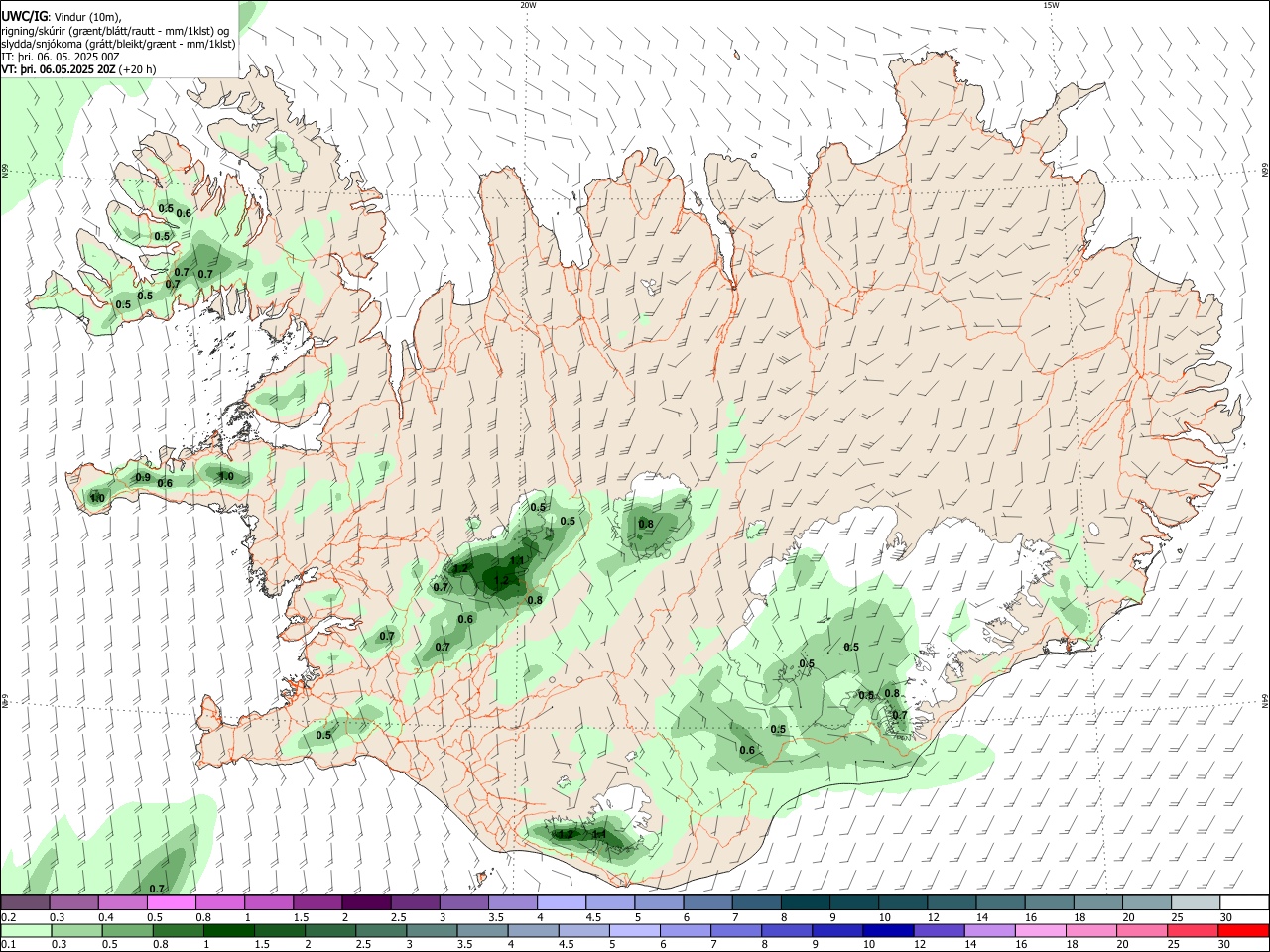Click the 'UWC/IG: Vindur (10m),' title line
The image size is (1270, 952).
click(x=62, y=17)
